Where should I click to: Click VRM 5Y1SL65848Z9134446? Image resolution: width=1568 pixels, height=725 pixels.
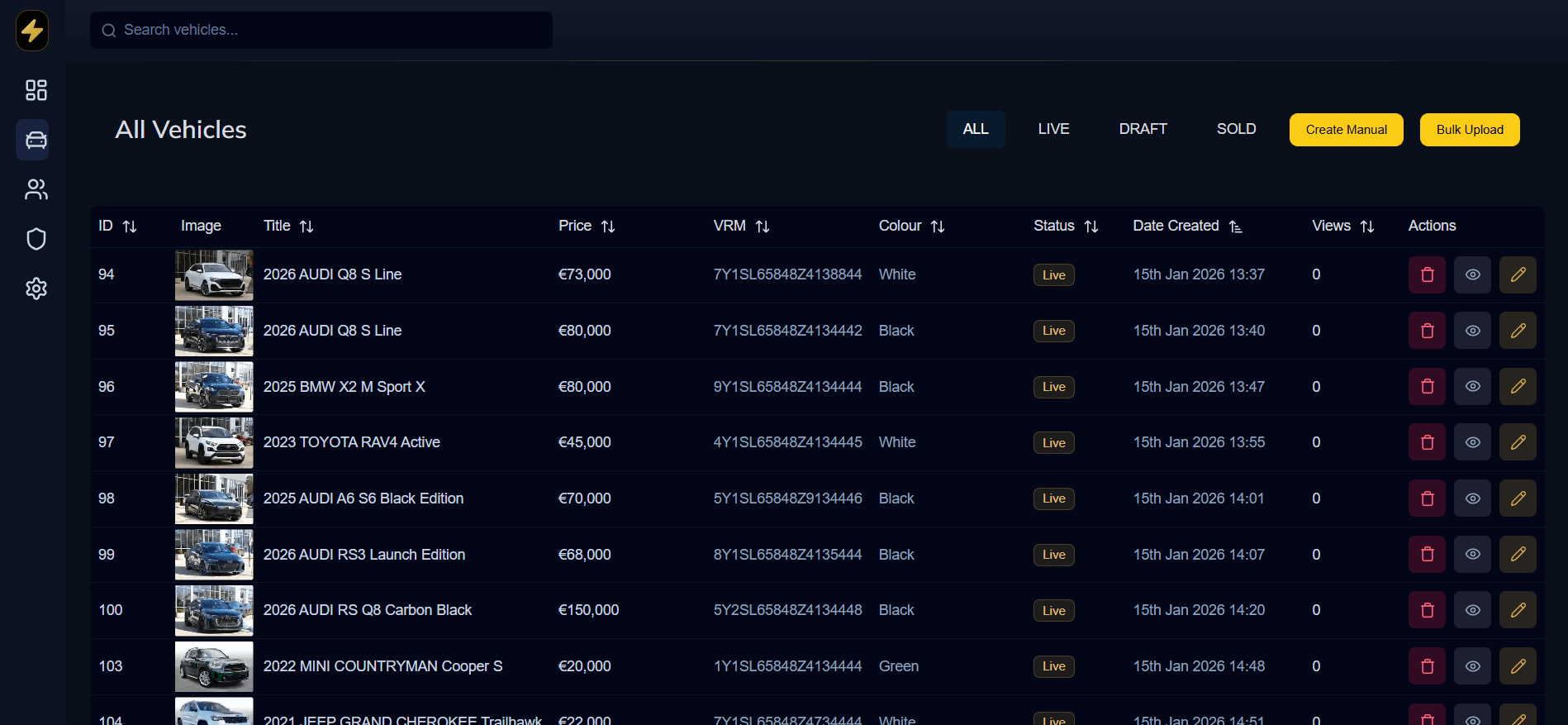pyautogui.click(x=787, y=498)
